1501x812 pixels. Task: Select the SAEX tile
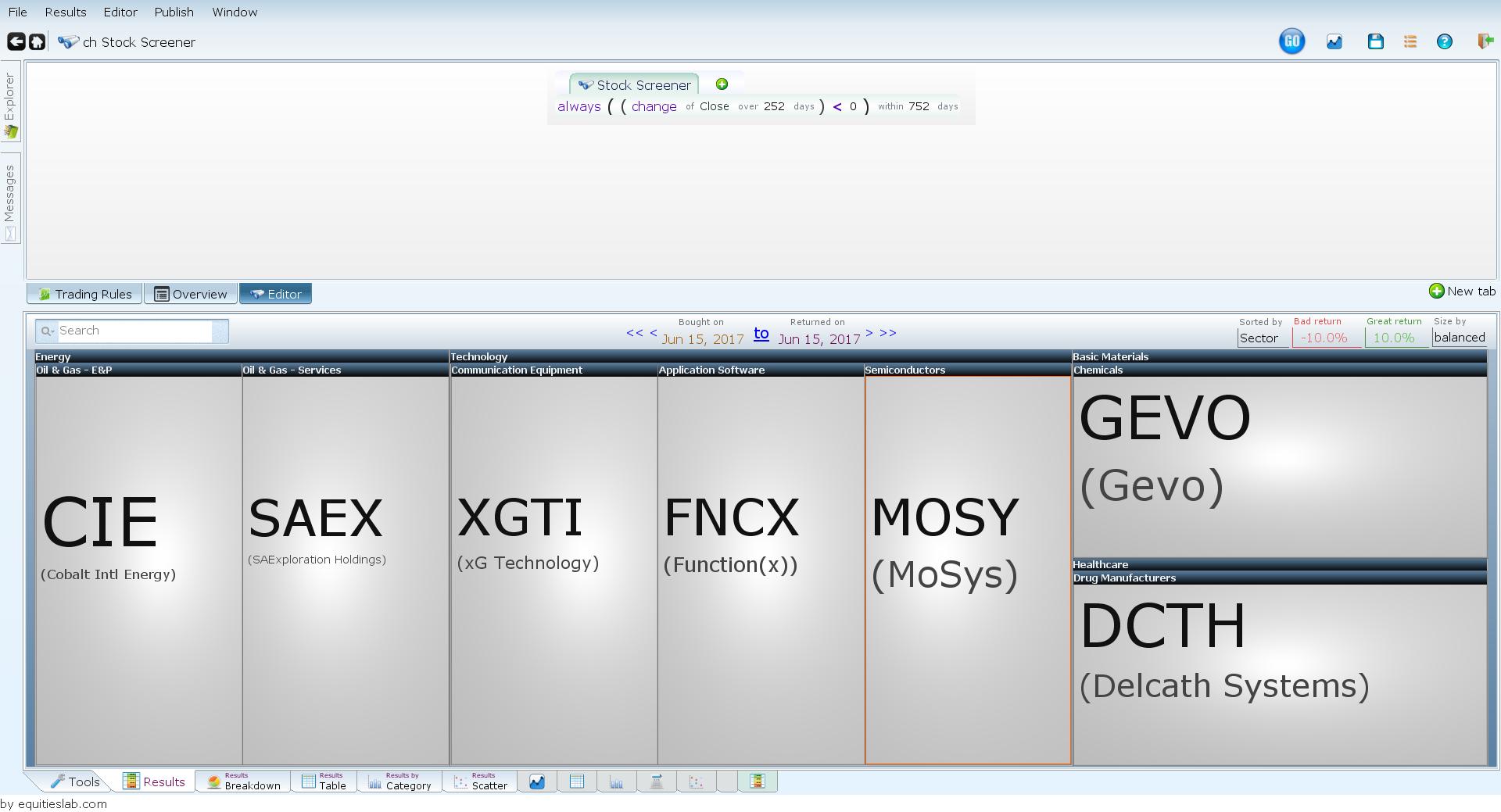pyautogui.click(x=346, y=570)
